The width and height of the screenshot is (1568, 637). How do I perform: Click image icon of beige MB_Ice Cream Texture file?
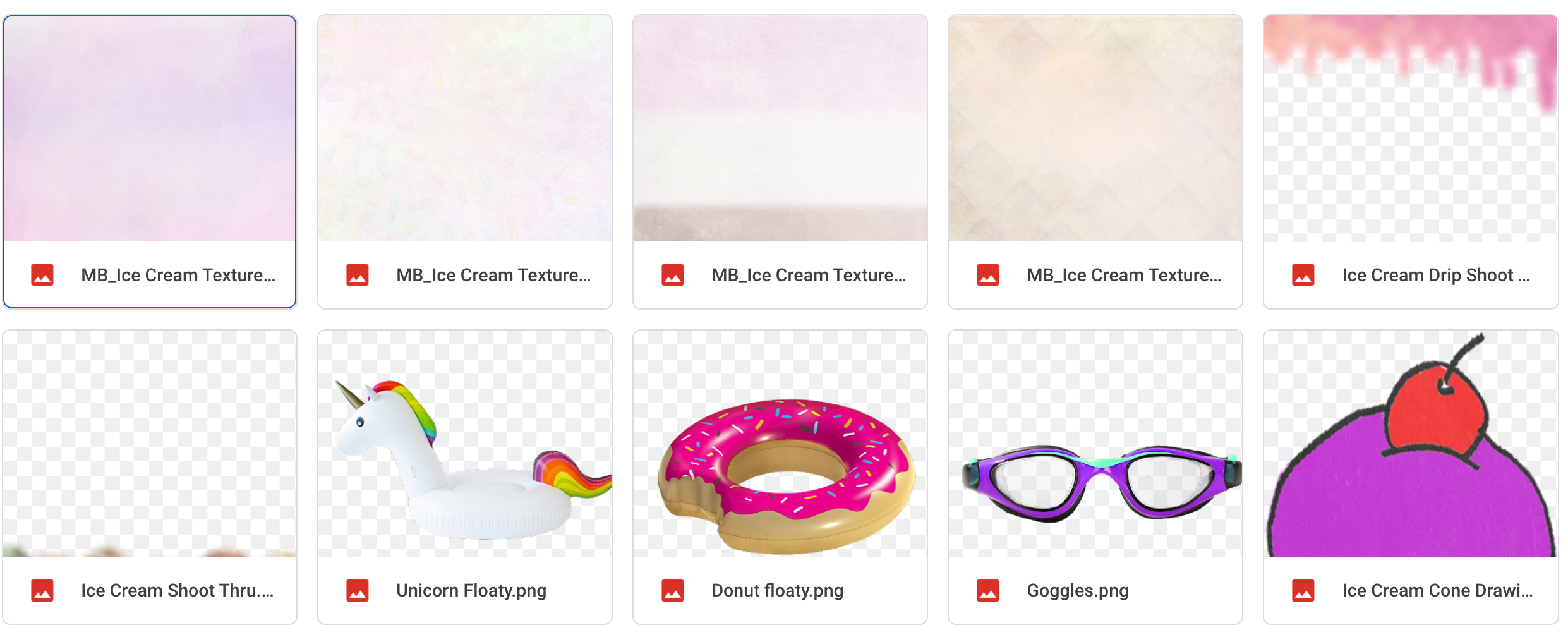click(988, 275)
